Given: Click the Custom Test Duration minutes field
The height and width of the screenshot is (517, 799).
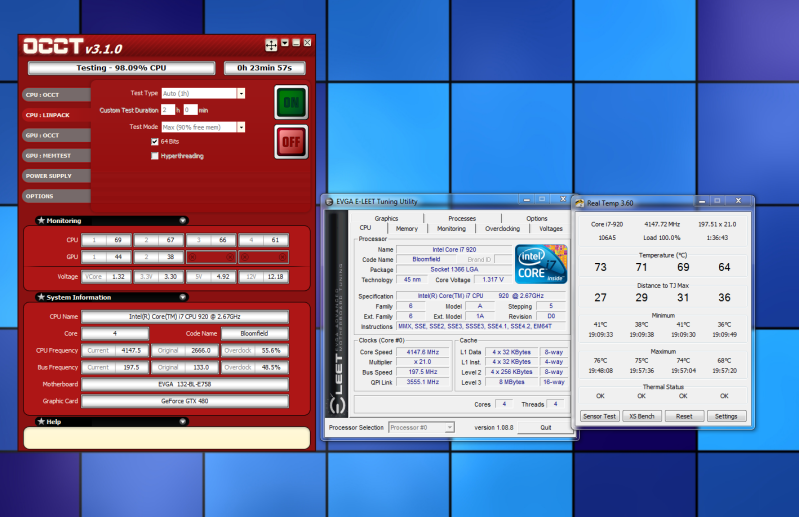Looking at the screenshot, I should pos(190,110).
